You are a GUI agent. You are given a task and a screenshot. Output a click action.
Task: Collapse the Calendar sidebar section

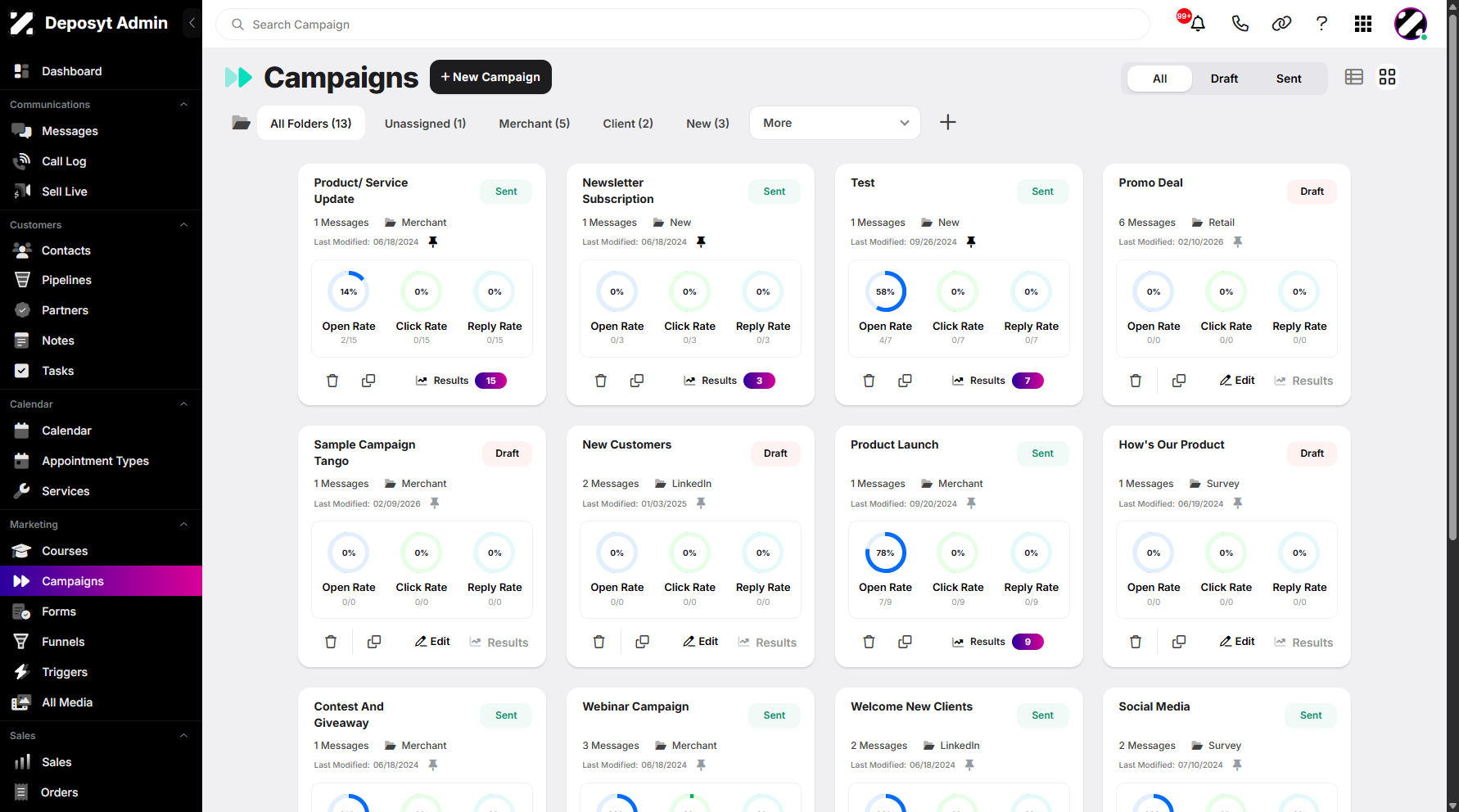[183, 404]
